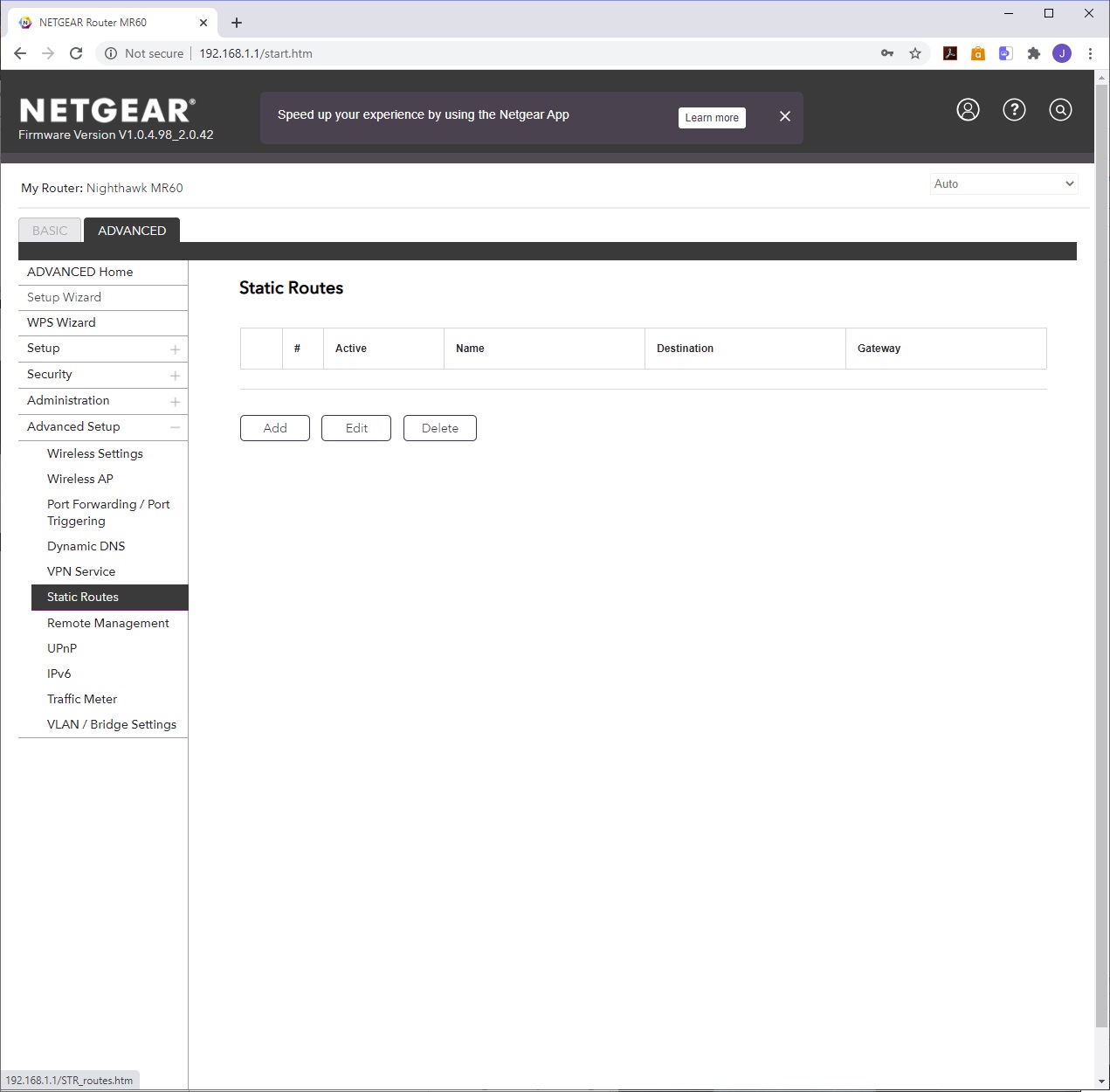Open the Chrome three-dot menu
The image size is (1110, 1092).
1090,53
